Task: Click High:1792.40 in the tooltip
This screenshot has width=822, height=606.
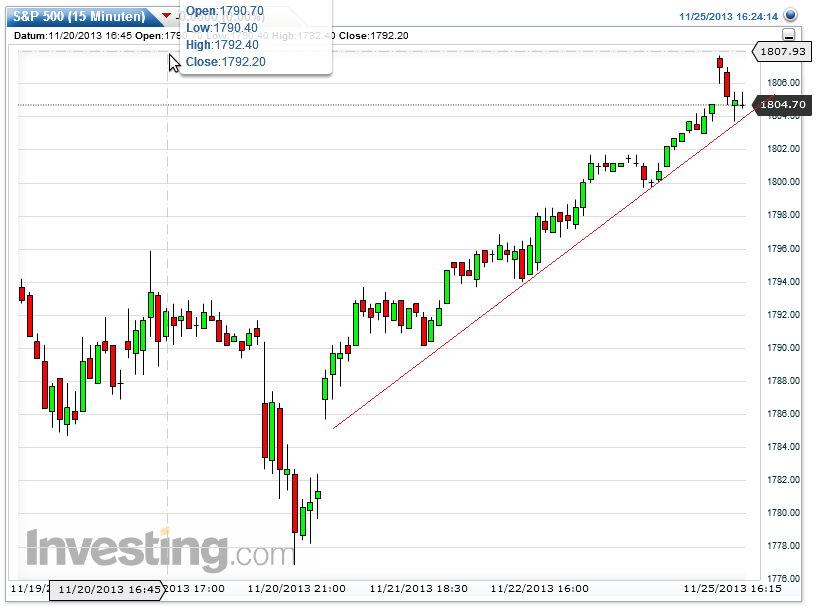Action: tap(222, 45)
